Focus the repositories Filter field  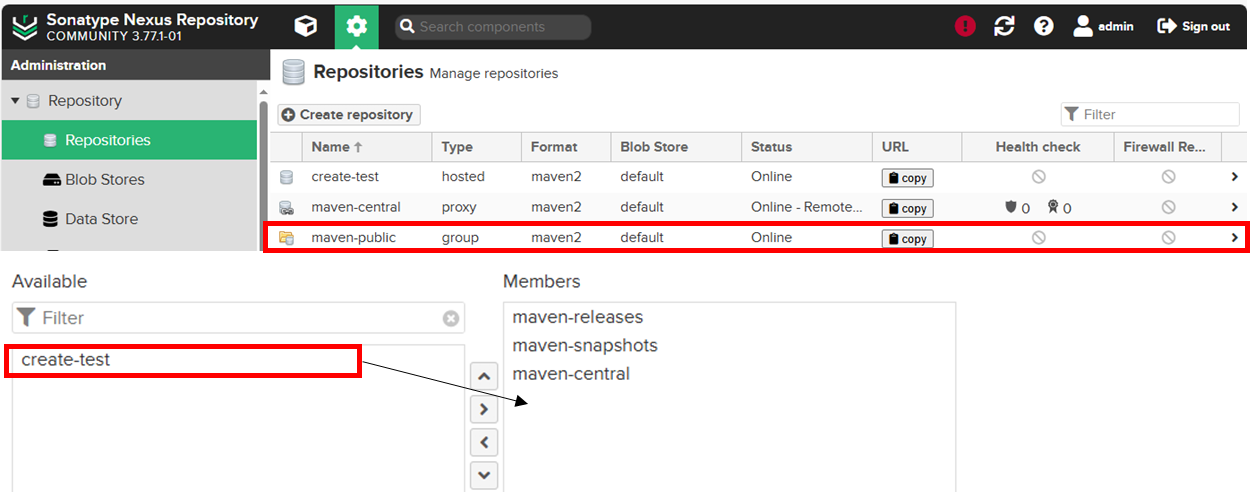pyautogui.click(x=1150, y=114)
